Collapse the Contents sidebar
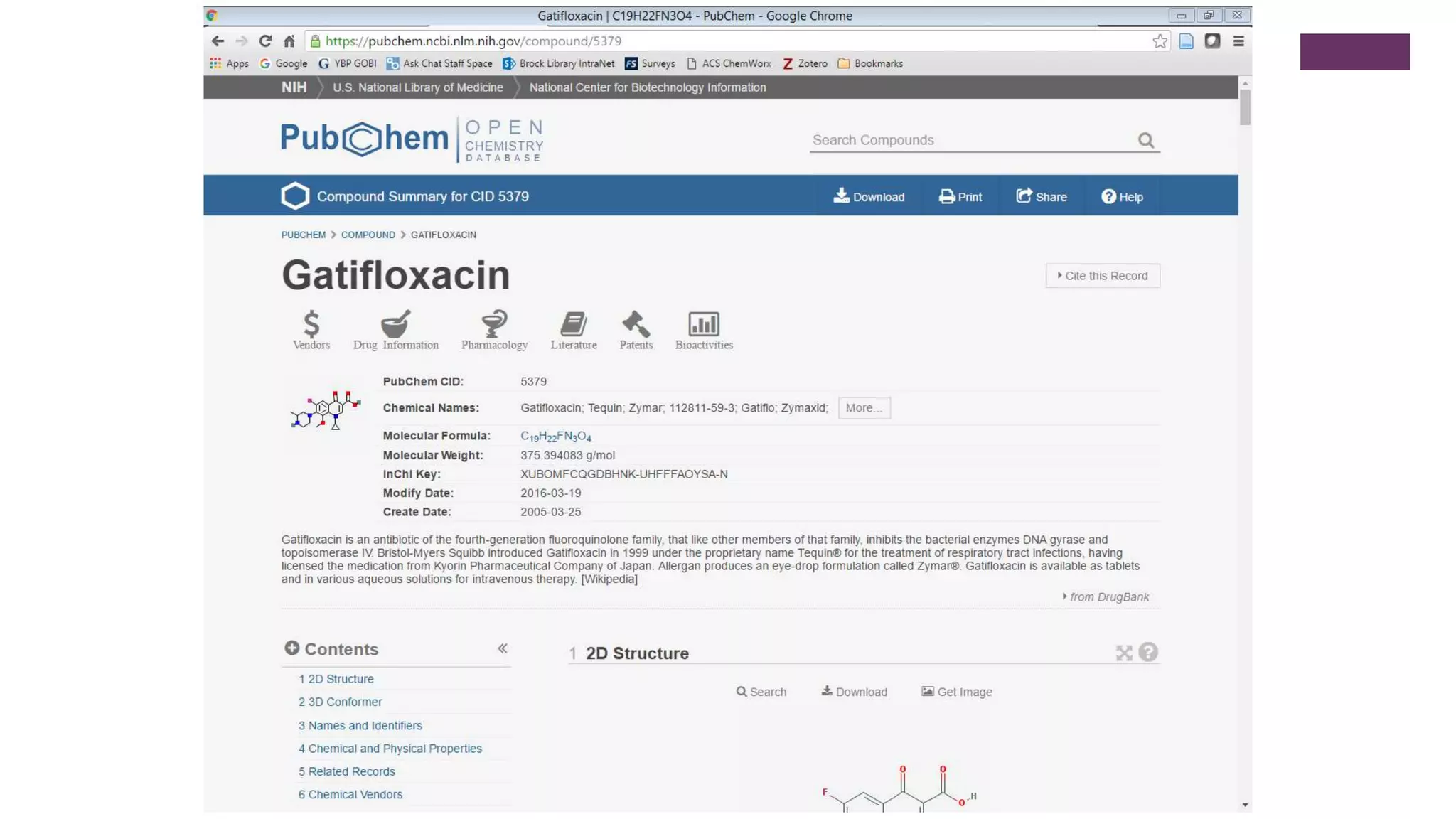 (x=502, y=648)
